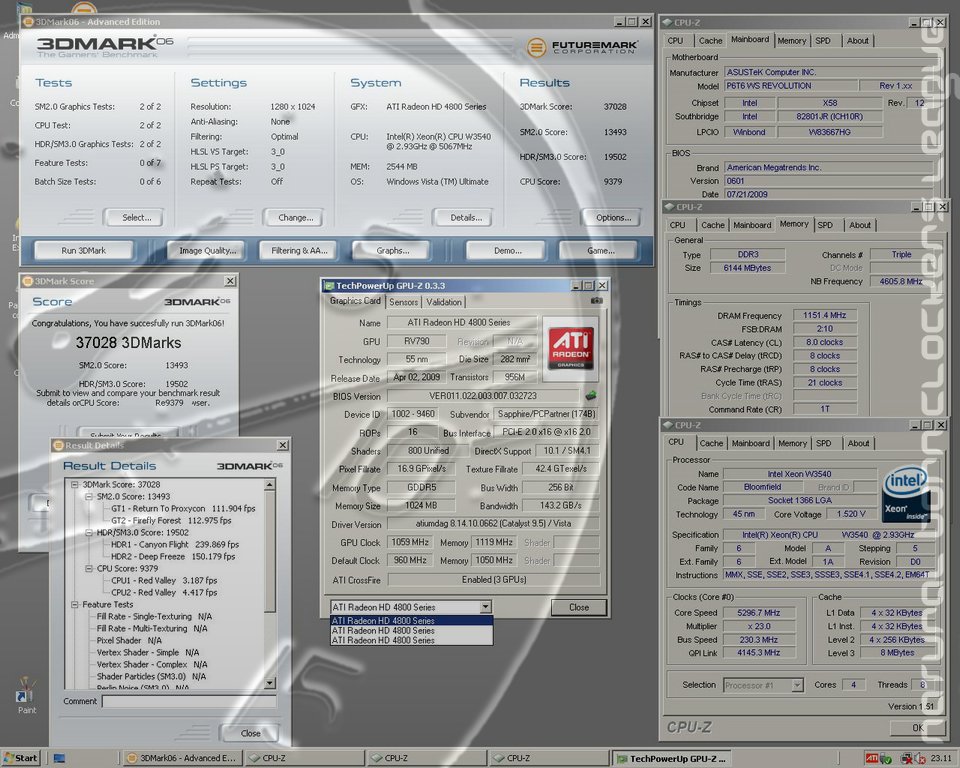This screenshot has width=960, height=768.
Task: Click the taskbar clock showing 23.11
Action: pyautogui.click(x=941, y=758)
